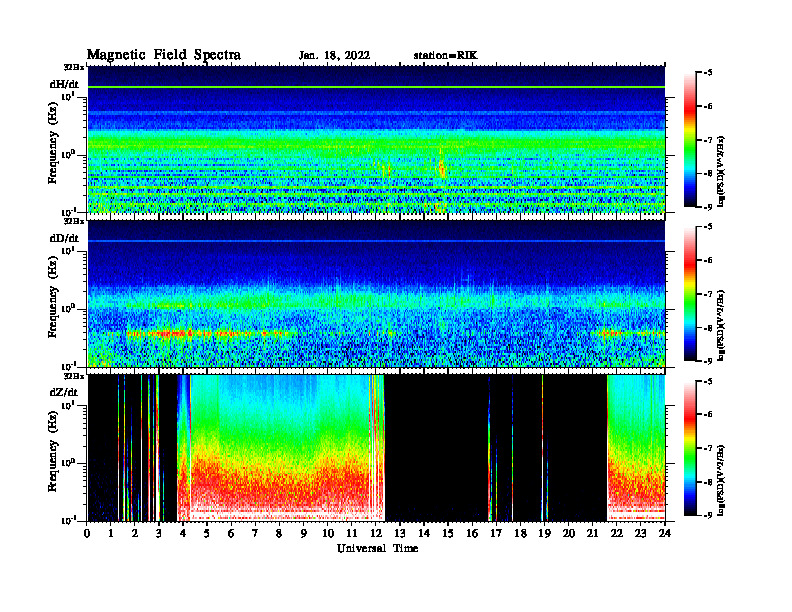Click the log(PSD) label beside dD/dt color bar
792x612 pixels.
tap(722, 325)
